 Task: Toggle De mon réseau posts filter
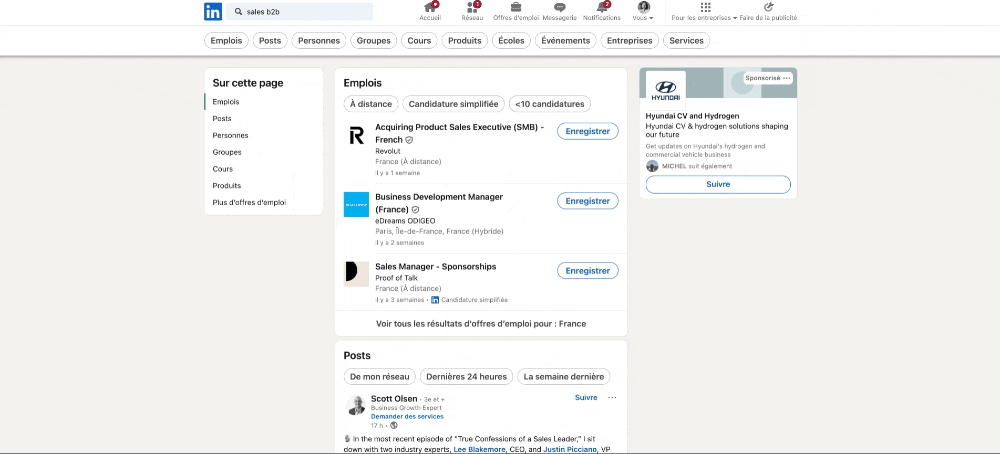point(379,377)
